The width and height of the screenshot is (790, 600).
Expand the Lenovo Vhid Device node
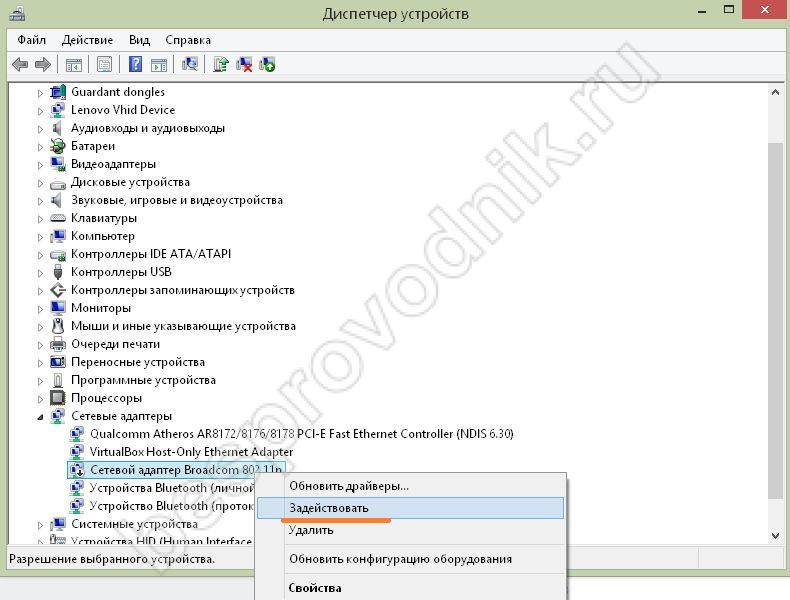coord(40,111)
